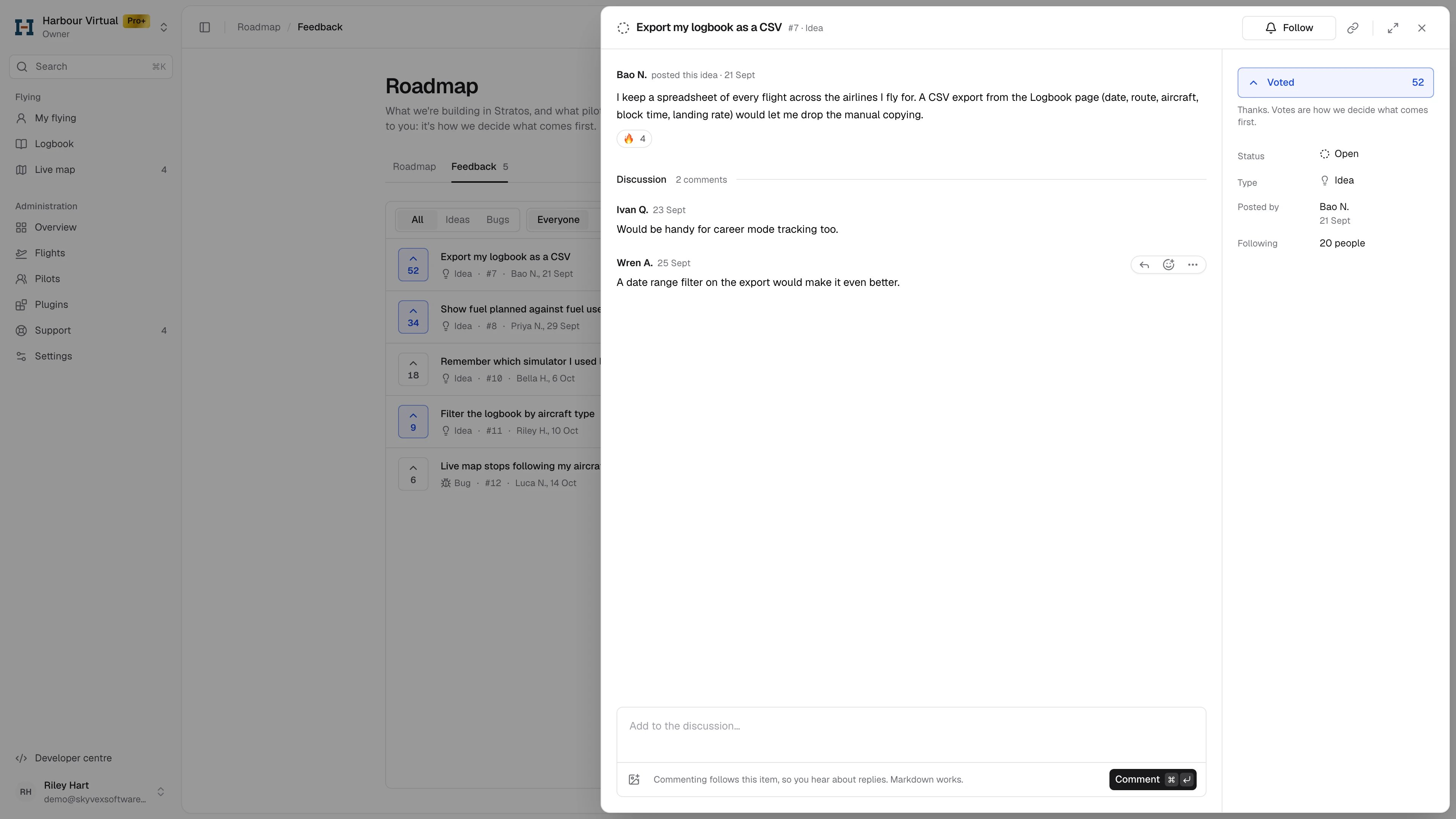This screenshot has width=1456, height=819.
Task: Remove your vote using the Voted button
Action: 1335,83
